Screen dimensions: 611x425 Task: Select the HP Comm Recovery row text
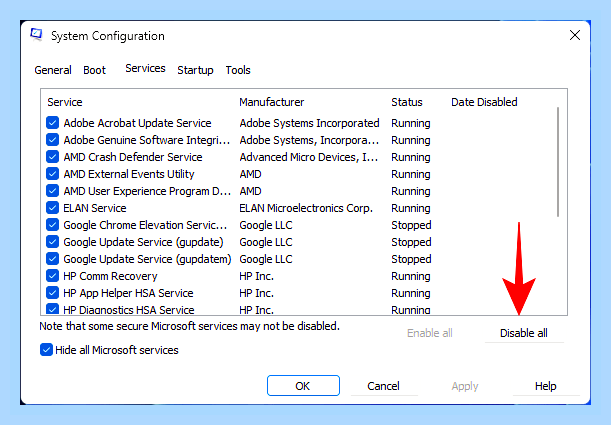110,276
